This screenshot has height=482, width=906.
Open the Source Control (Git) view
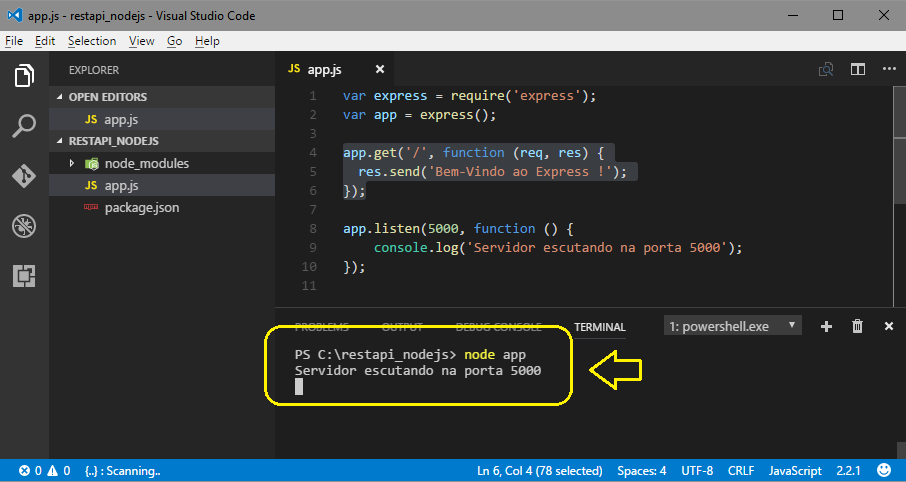[x=24, y=176]
